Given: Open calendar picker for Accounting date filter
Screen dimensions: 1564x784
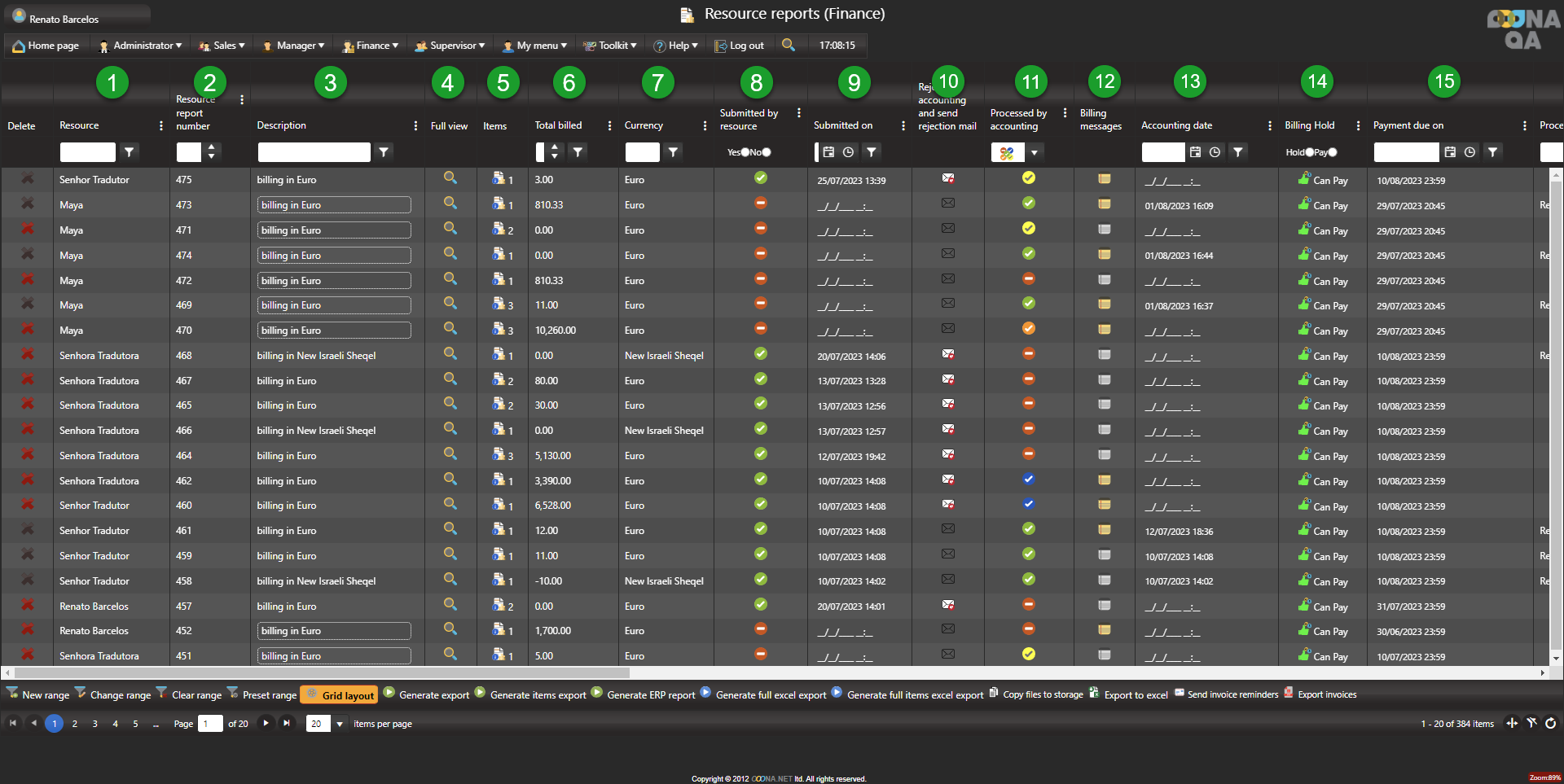Looking at the screenshot, I should (1195, 151).
